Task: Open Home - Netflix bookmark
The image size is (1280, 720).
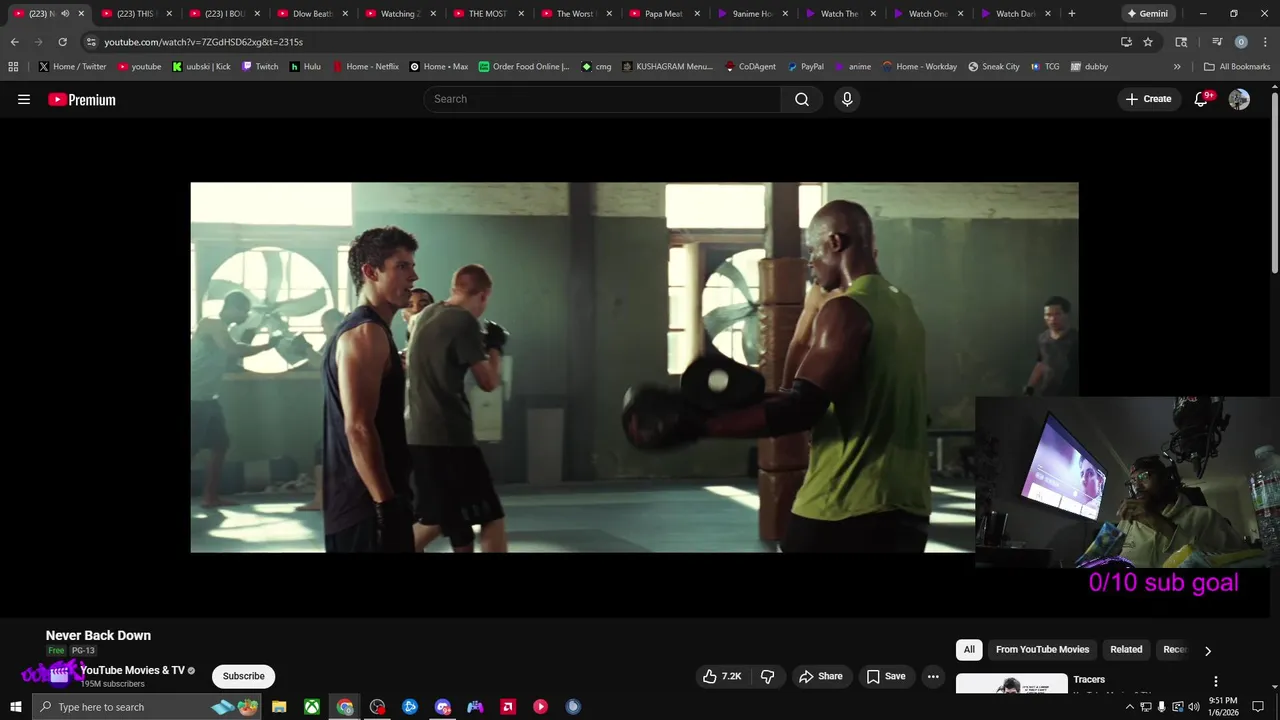Action: click(365, 66)
